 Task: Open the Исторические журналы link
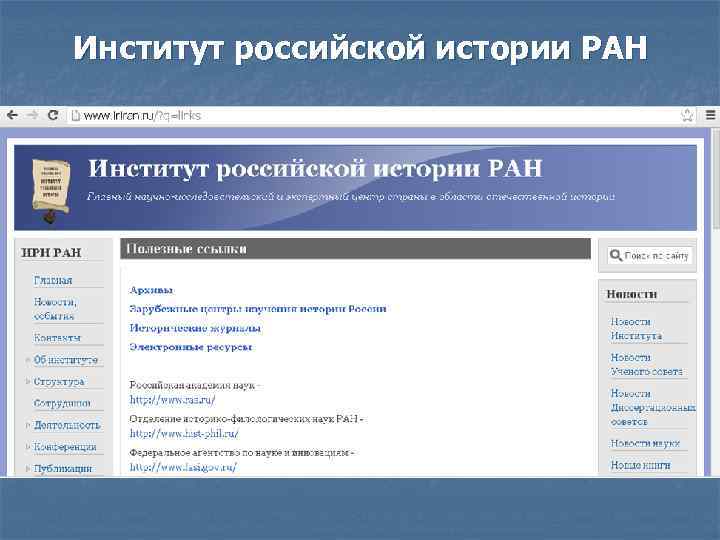(195, 328)
